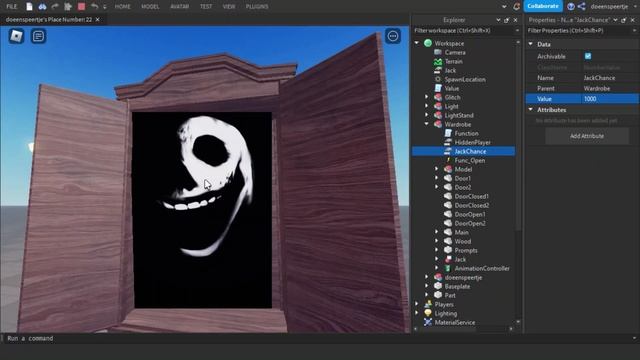Open the Explorer panel options dropdown

(x=498, y=20)
